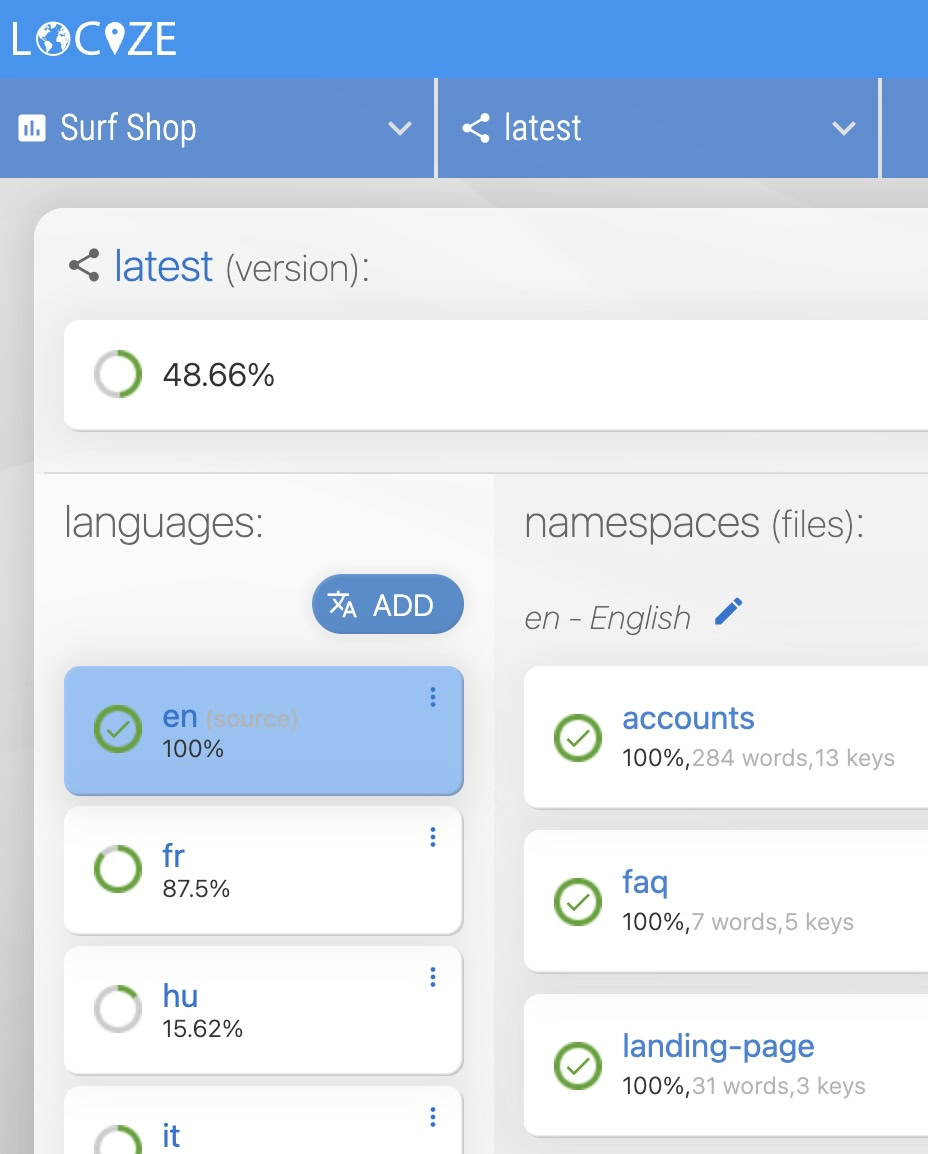Expand the Surf Shop project dropdown

(x=400, y=128)
